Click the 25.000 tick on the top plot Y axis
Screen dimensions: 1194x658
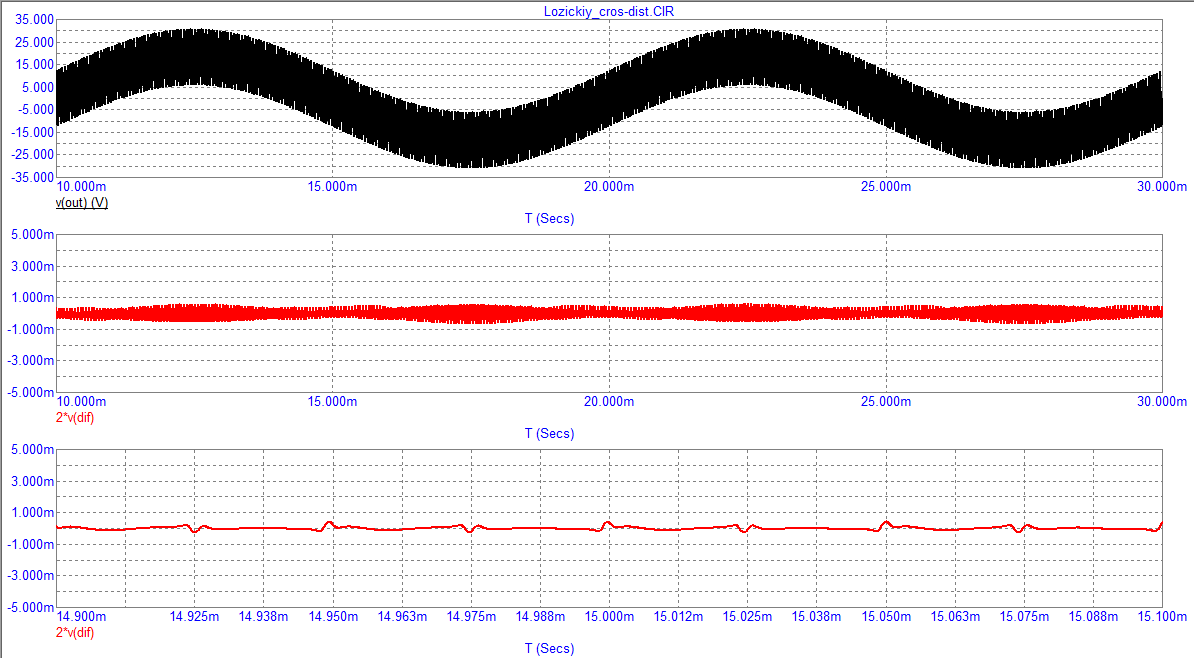[35, 42]
